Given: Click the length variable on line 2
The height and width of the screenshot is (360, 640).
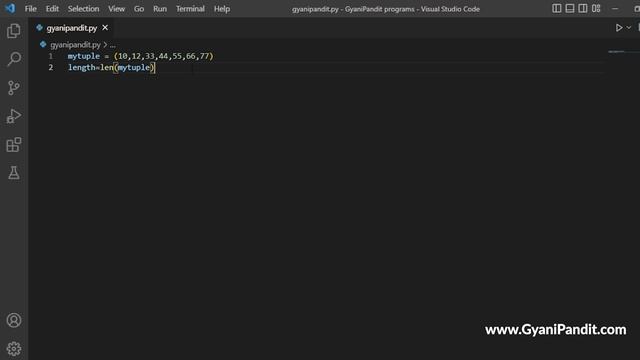Looking at the screenshot, I should click(x=82, y=67).
